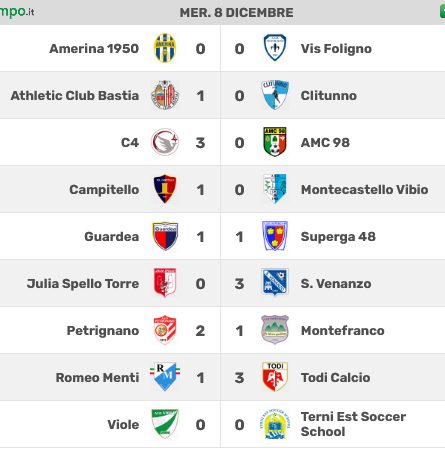Open the Superga 48 shield logo
This screenshot has height=454, width=445.
click(x=275, y=236)
